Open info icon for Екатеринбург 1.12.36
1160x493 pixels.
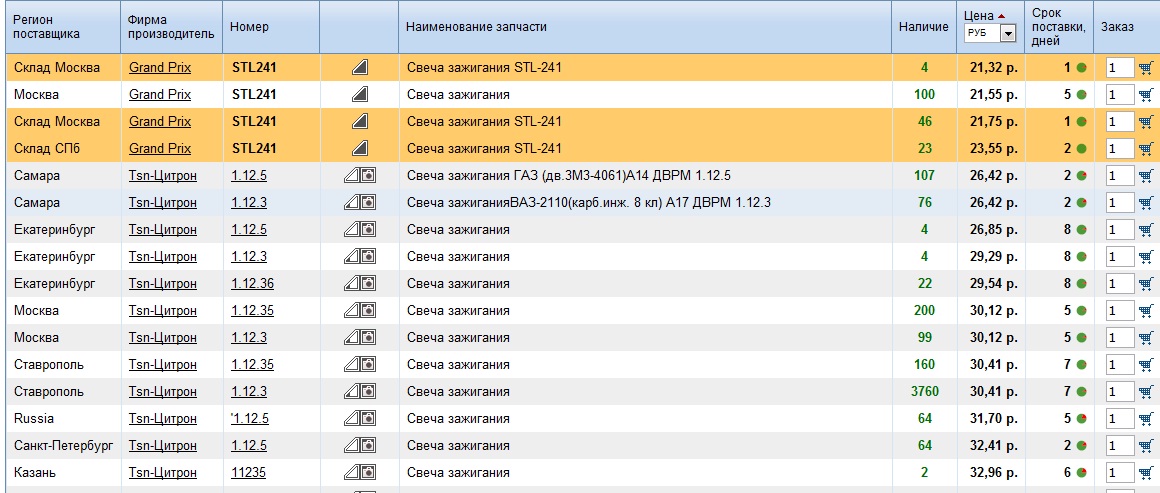click(x=351, y=284)
